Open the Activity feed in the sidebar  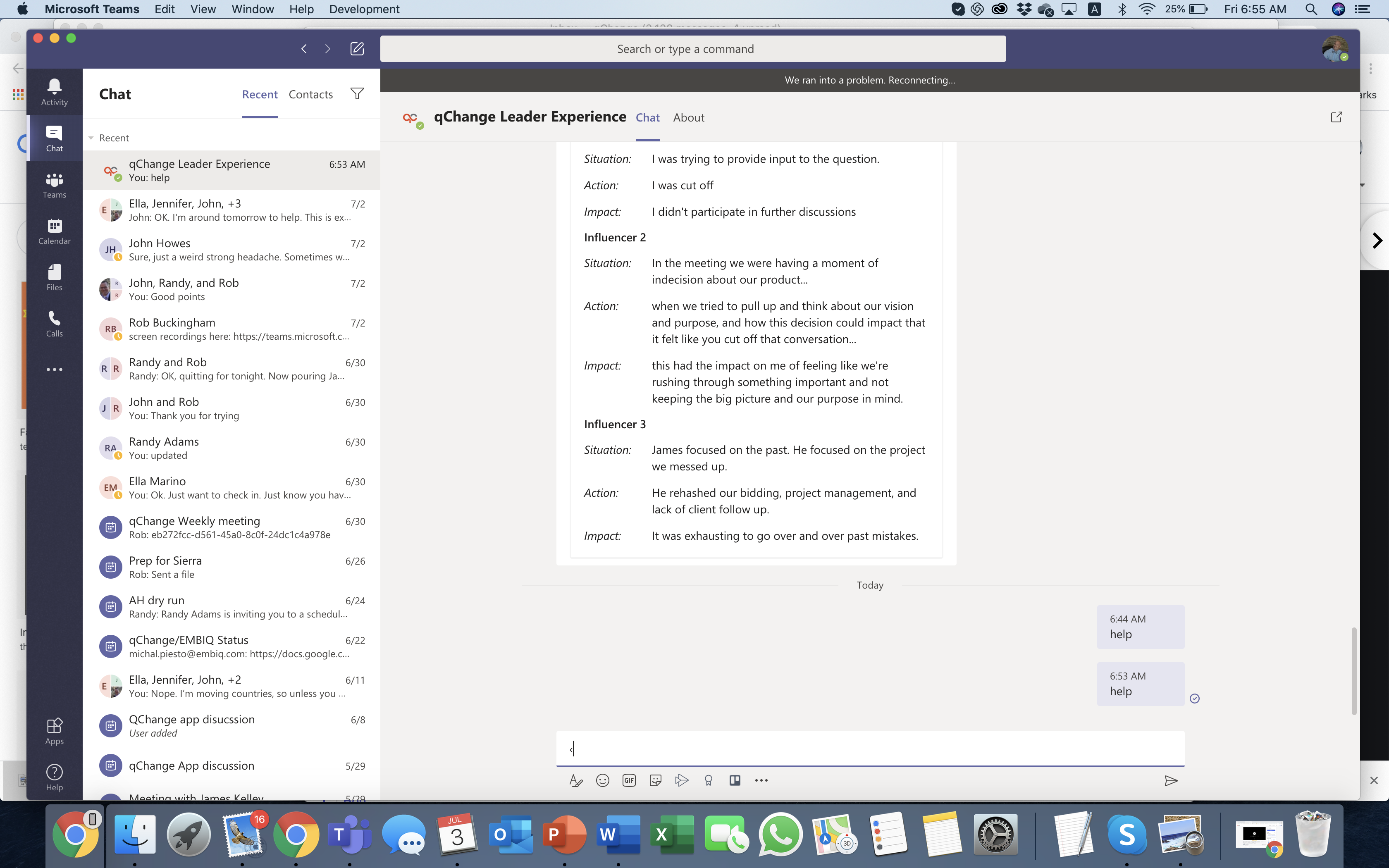[54, 92]
